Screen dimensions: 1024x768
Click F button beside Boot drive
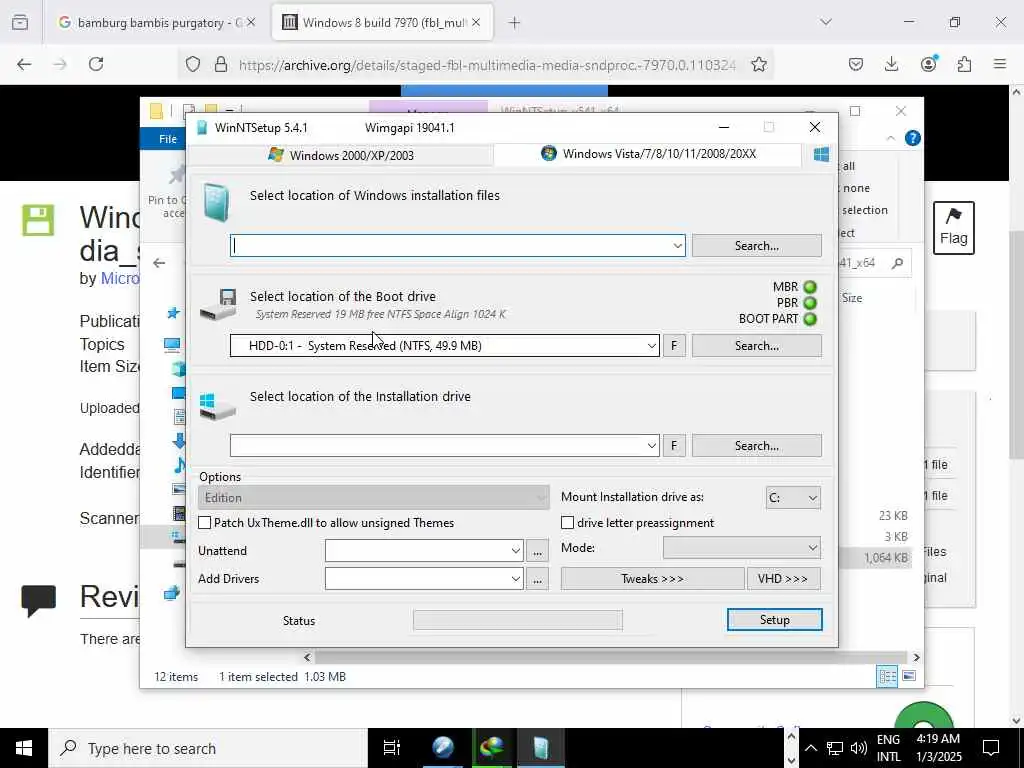(x=674, y=345)
